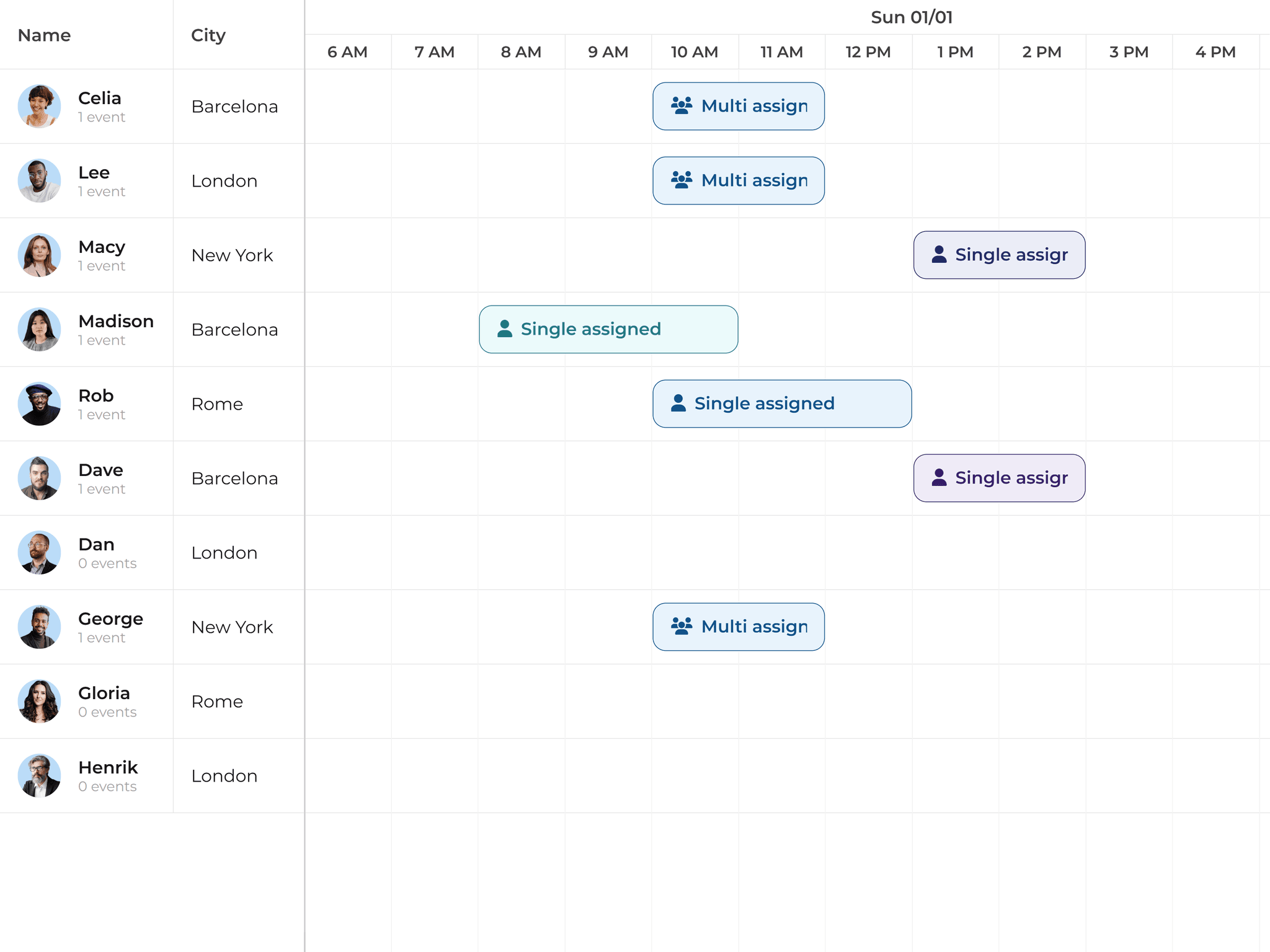This screenshot has height=952, width=1270.
Task: Open Celia's profile avatar
Action: 39,106
